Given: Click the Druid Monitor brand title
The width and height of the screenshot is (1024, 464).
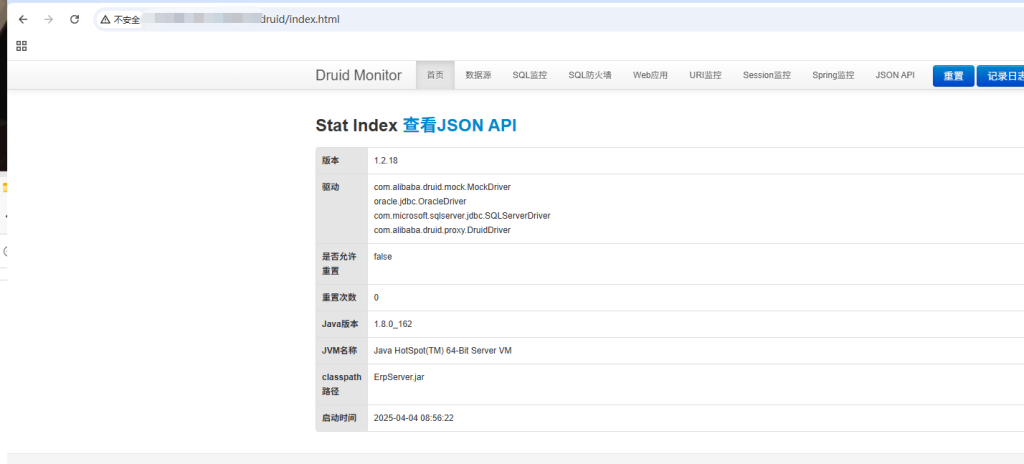Looking at the screenshot, I should click(x=358, y=75).
